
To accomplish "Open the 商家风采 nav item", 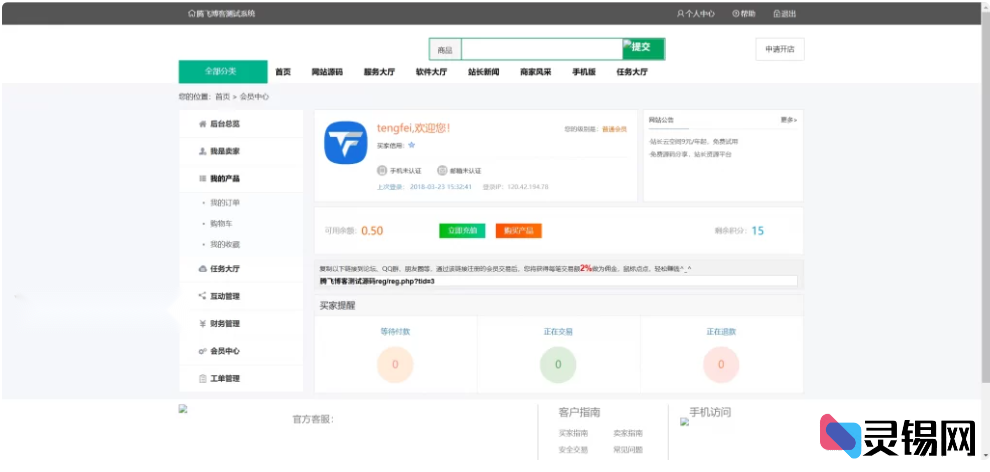I will pos(535,72).
